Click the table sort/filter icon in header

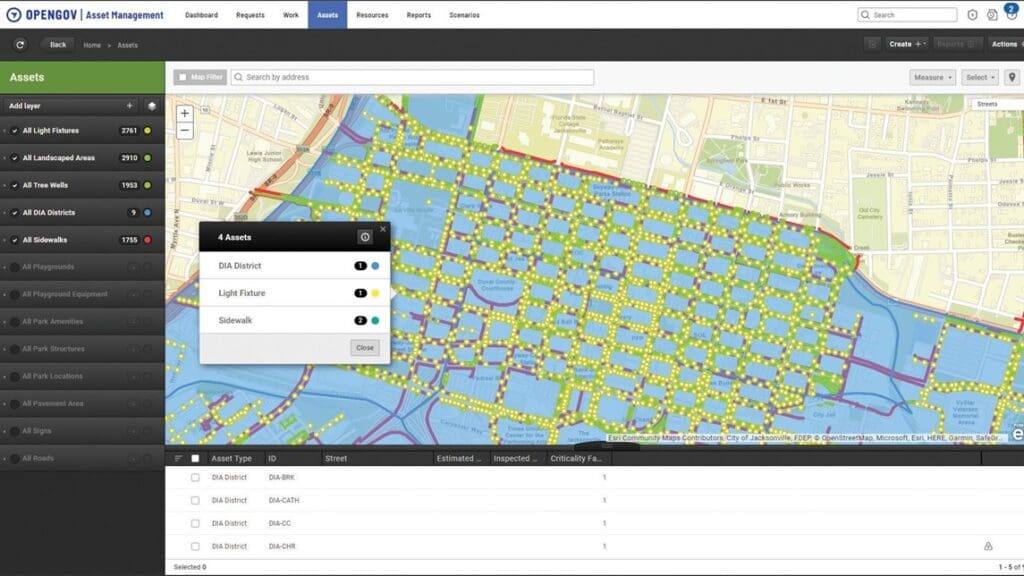[x=178, y=458]
